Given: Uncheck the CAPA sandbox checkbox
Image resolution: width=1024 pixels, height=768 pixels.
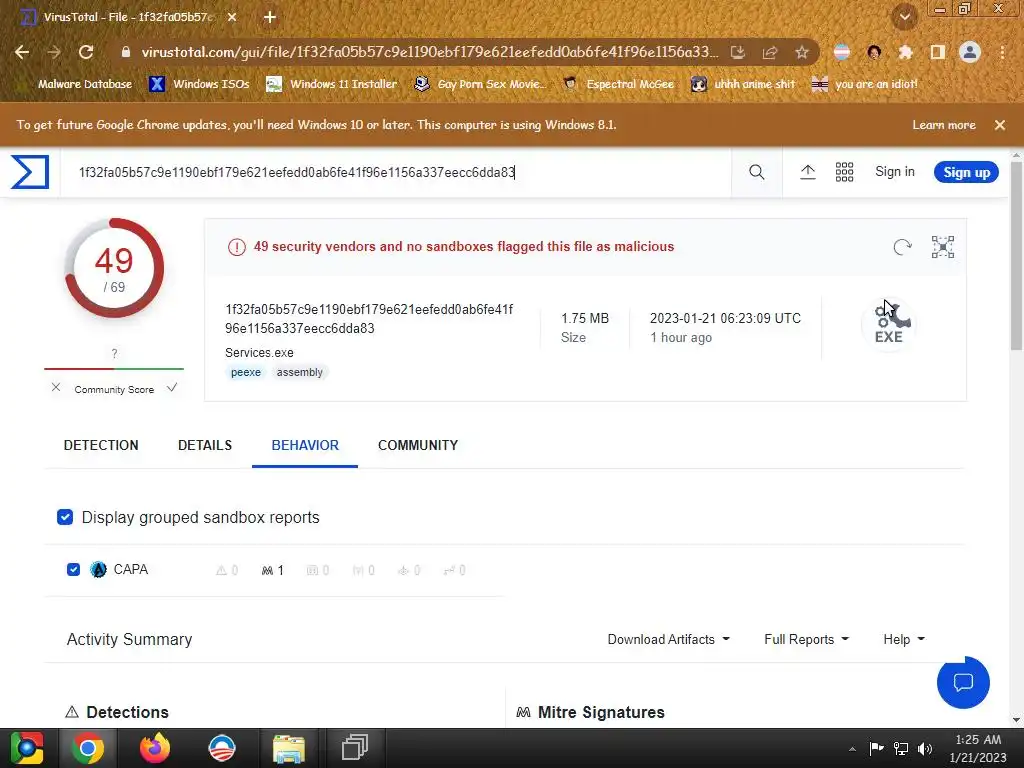Looking at the screenshot, I should point(73,569).
